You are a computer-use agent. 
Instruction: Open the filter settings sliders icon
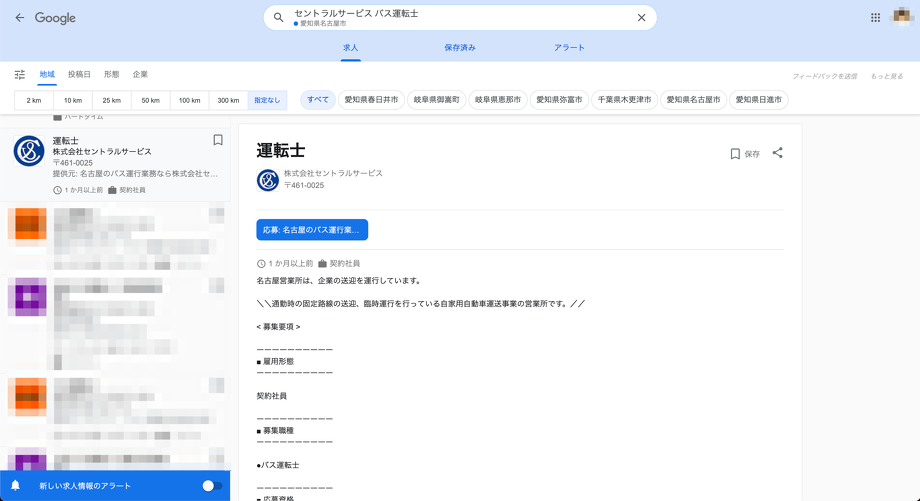coord(20,75)
